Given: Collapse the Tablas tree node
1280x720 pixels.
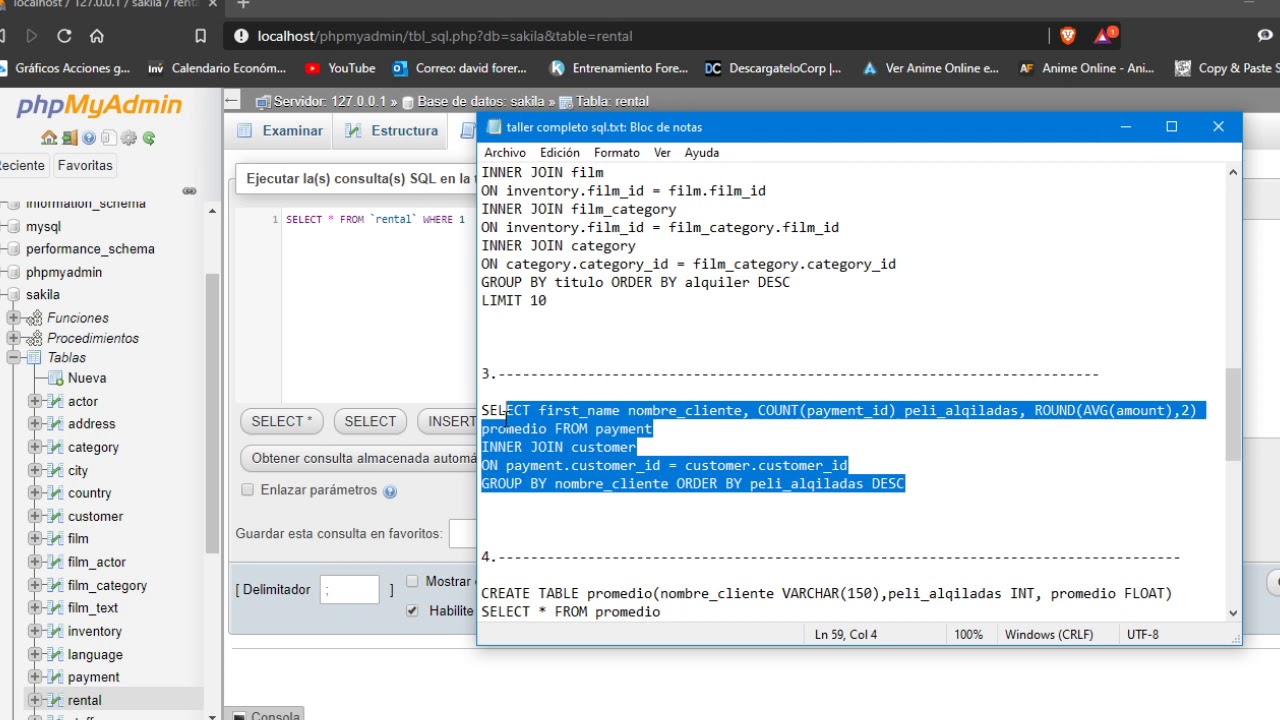Looking at the screenshot, I should pos(13,357).
